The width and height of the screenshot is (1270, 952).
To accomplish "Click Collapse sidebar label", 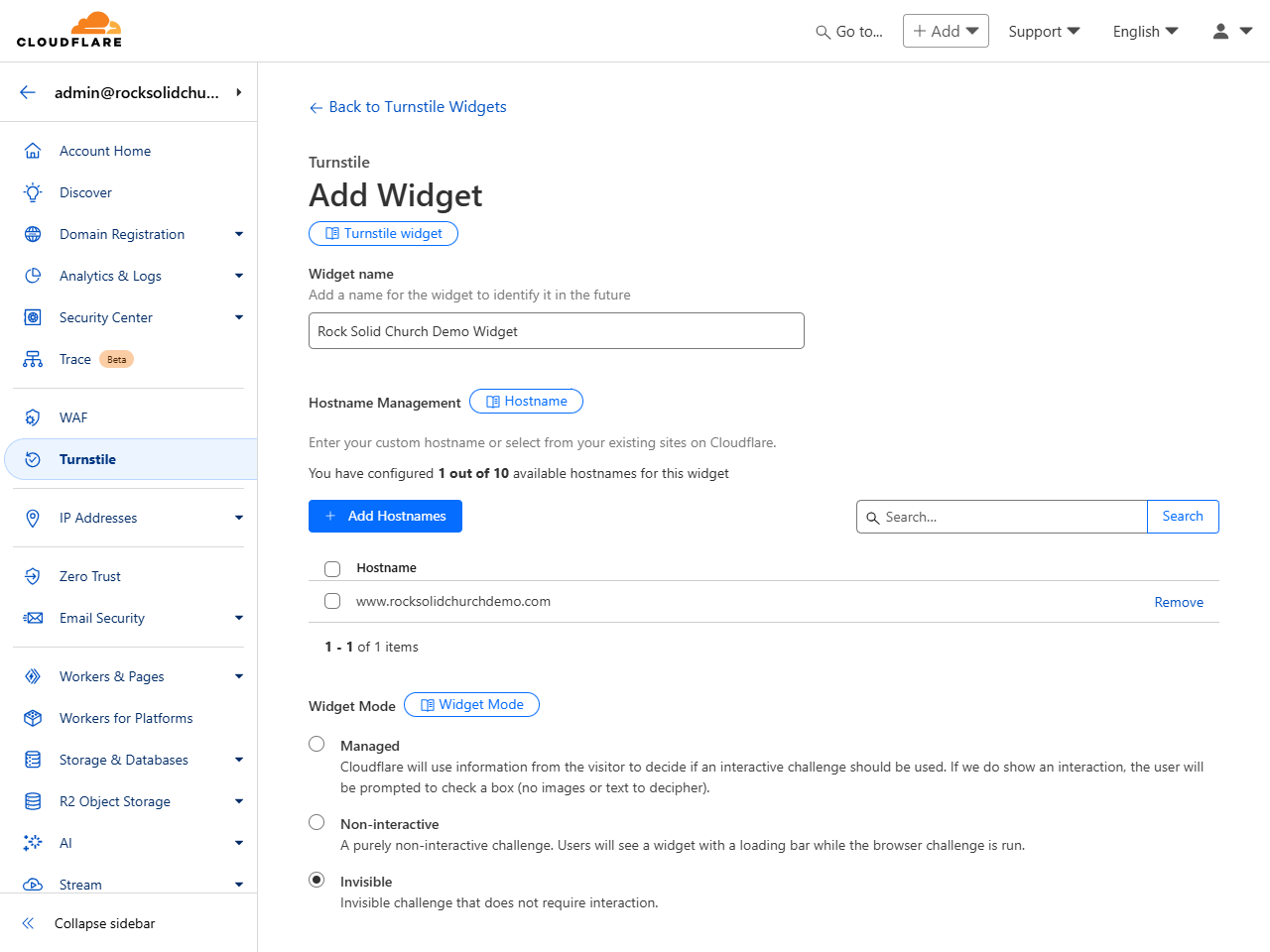I will (105, 923).
